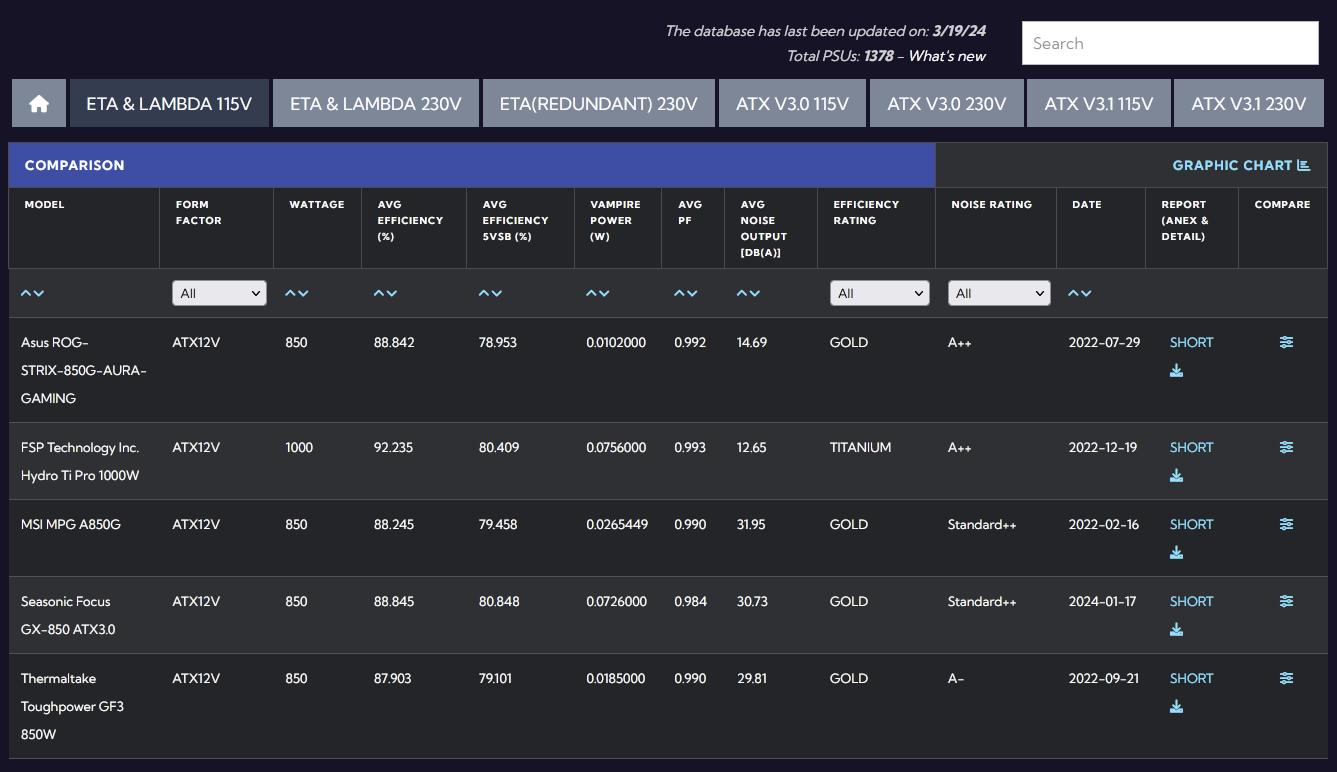This screenshot has height=772, width=1337.
Task: Select the TITANIUM efficiency rating cell
Action: point(860,447)
